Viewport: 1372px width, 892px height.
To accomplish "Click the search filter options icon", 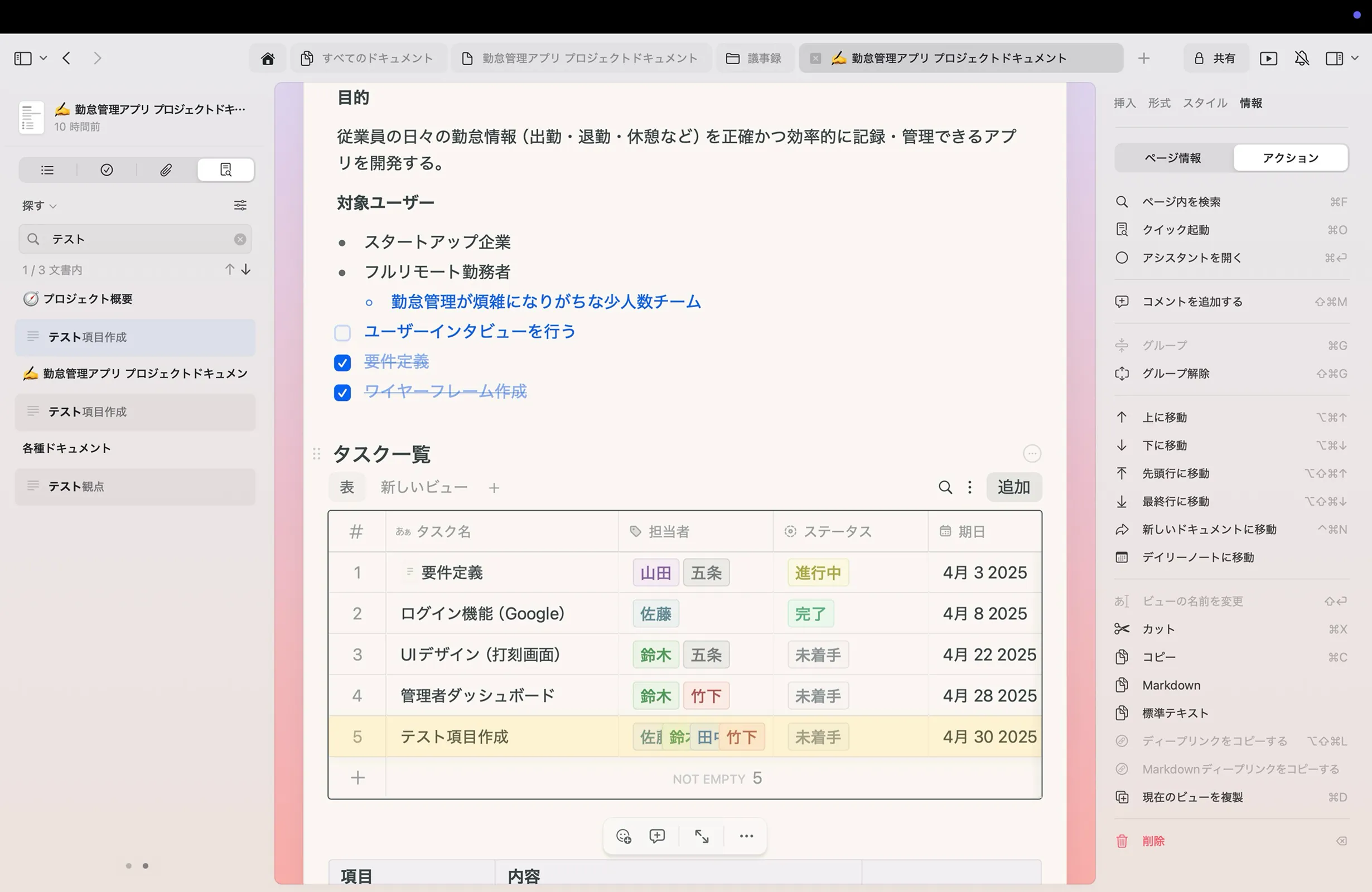I will (240, 205).
